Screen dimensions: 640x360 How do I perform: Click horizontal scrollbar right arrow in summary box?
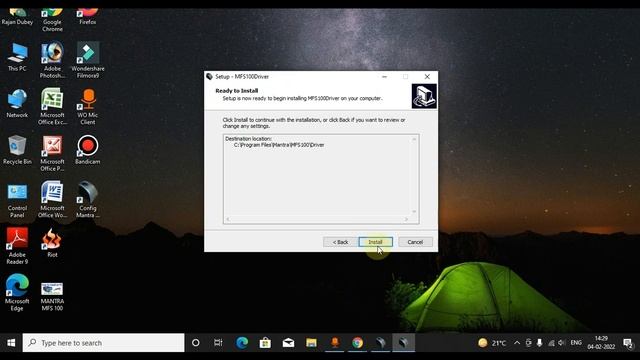[406, 220]
